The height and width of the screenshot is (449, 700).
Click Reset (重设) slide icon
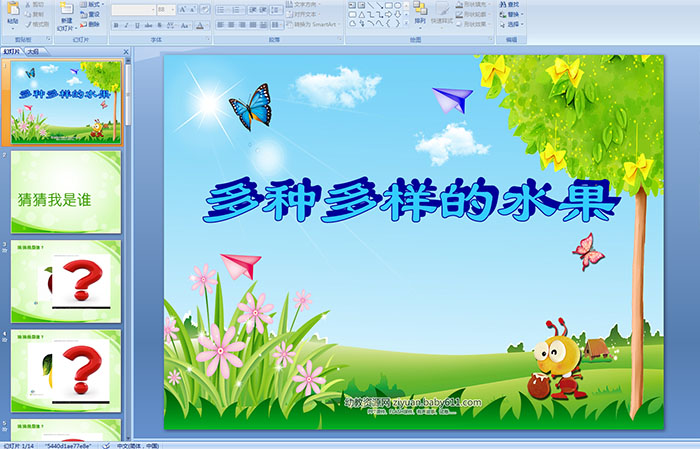click(83, 14)
